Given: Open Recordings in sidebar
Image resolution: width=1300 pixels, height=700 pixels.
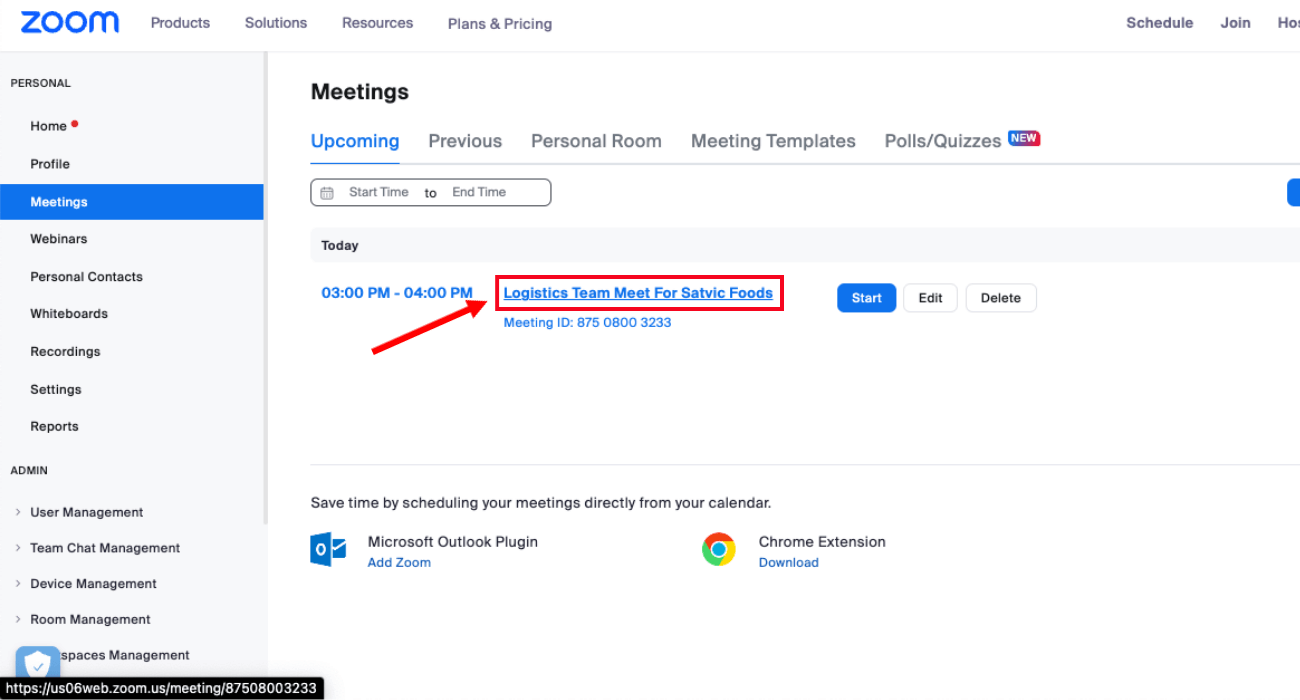Looking at the screenshot, I should (65, 352).
